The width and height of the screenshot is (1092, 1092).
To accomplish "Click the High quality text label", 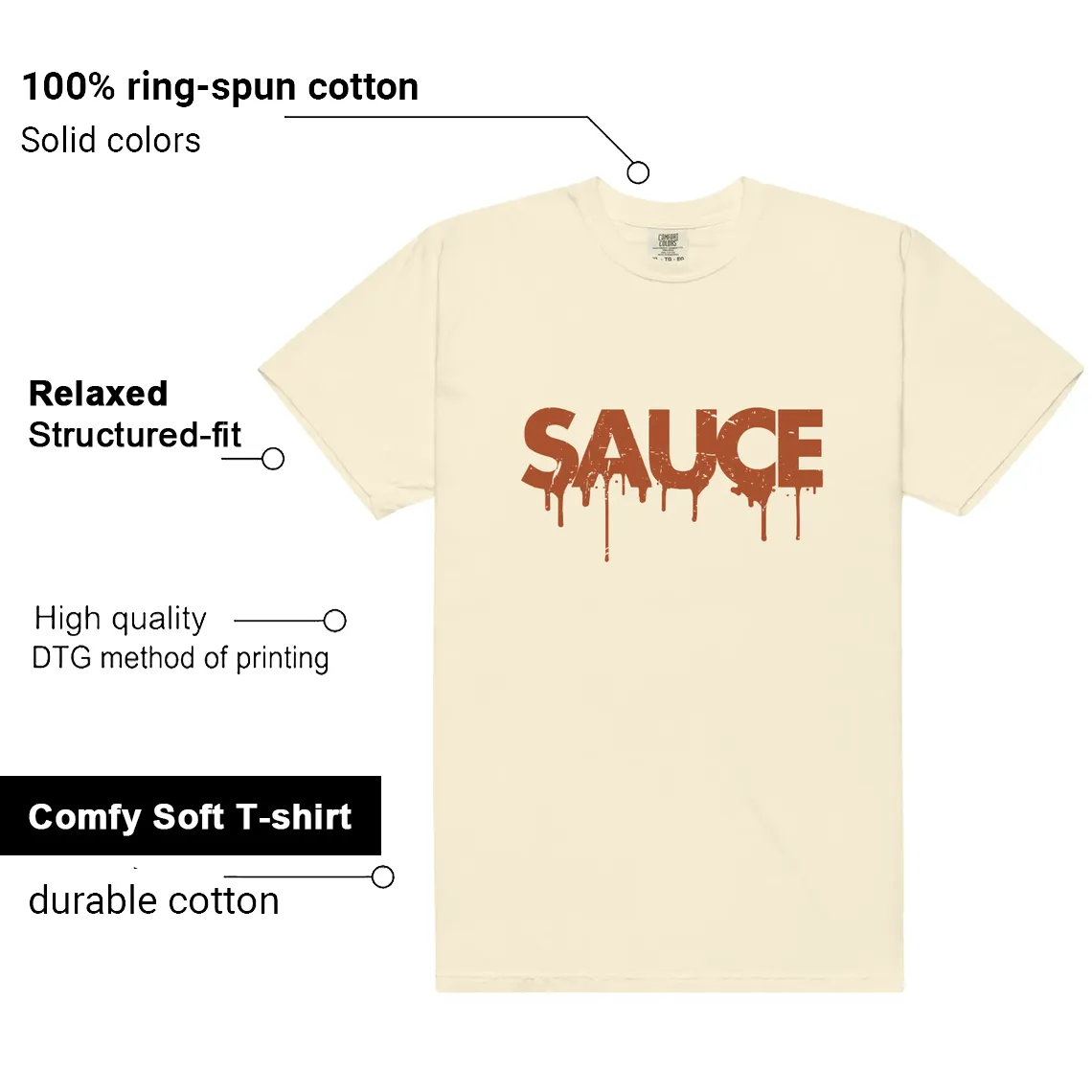I will pyautogui.click(x=121, y=619).
